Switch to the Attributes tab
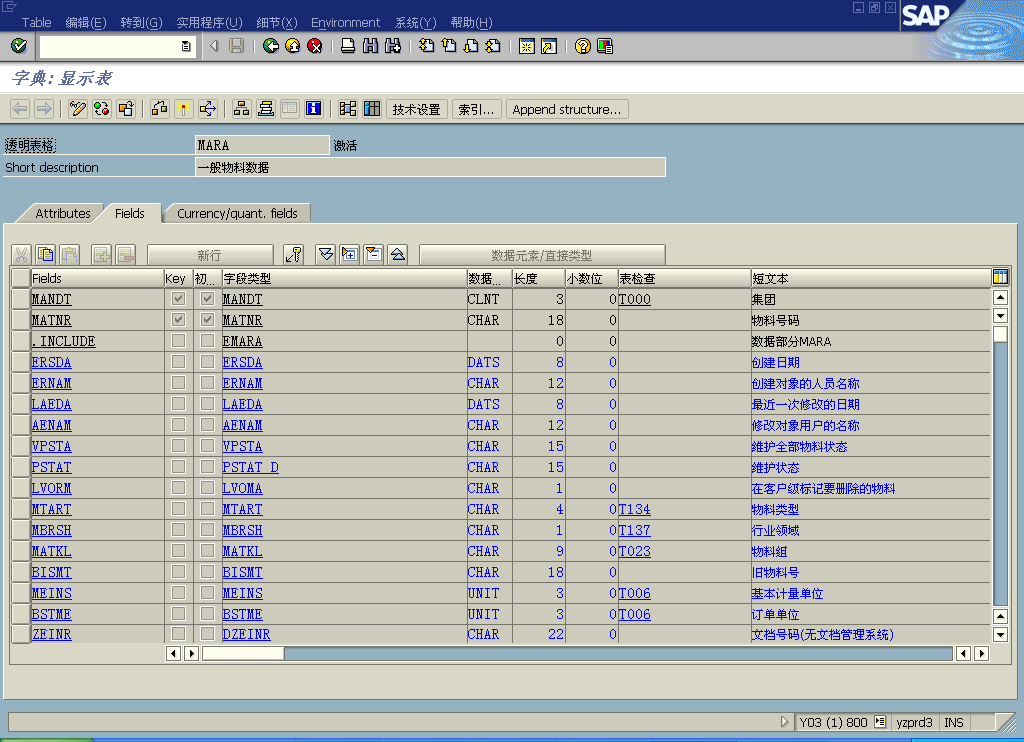1024x742 pixels. pos(63,214)
